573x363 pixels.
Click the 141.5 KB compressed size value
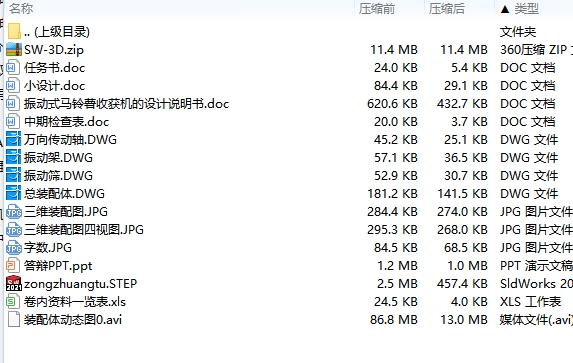[x=462, y=194]
